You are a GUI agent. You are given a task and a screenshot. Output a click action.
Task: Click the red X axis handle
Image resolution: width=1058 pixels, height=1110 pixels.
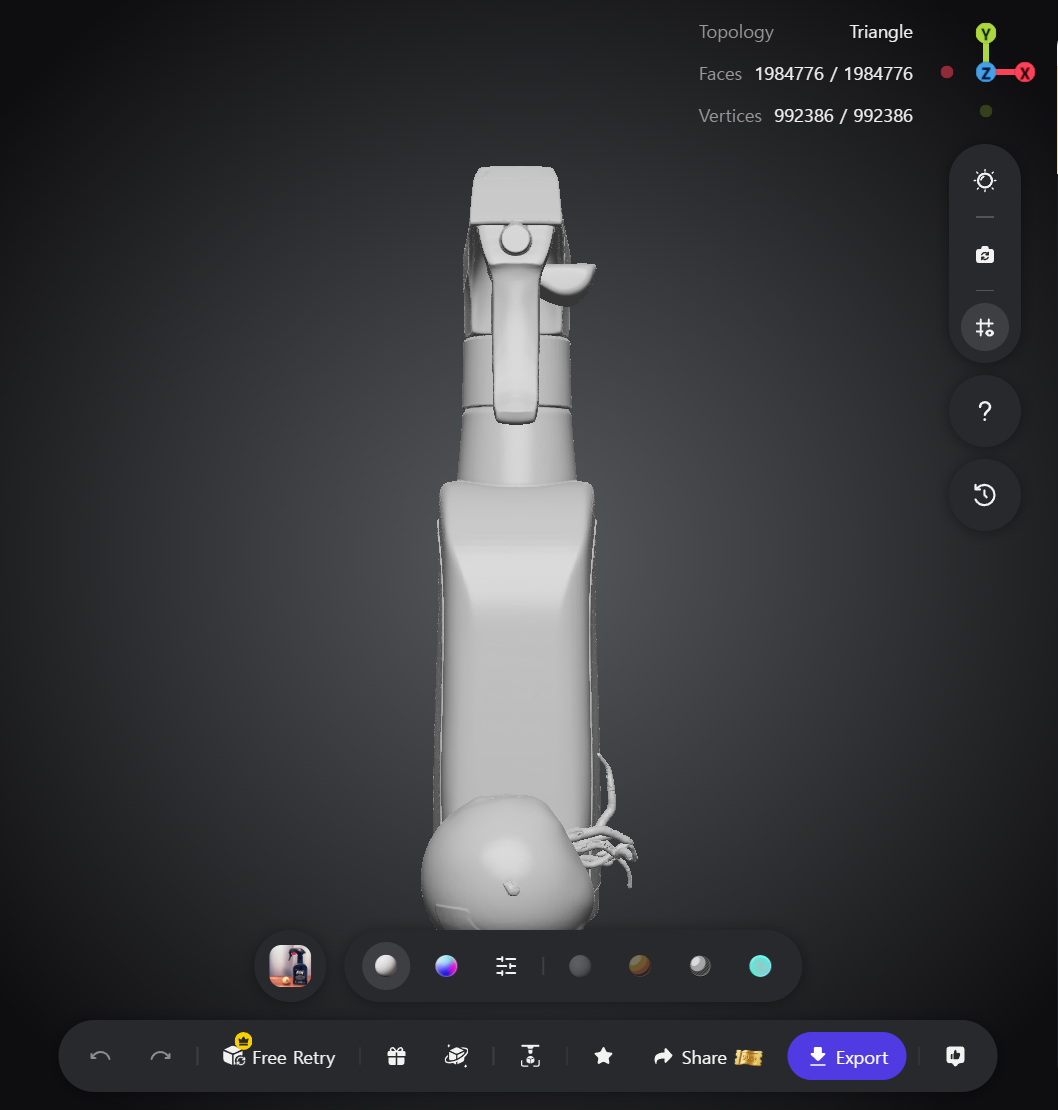[x=1024, y=72]
